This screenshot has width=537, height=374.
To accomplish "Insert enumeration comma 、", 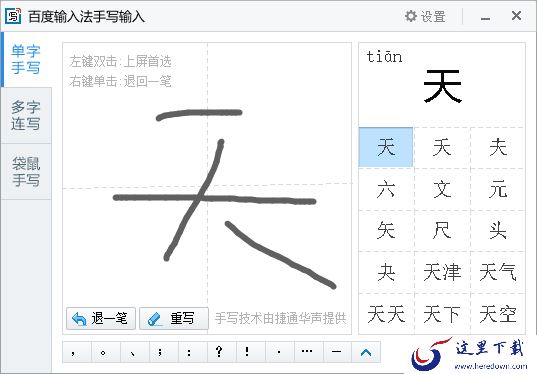I will pyautogui.click(x=135, y=352).
